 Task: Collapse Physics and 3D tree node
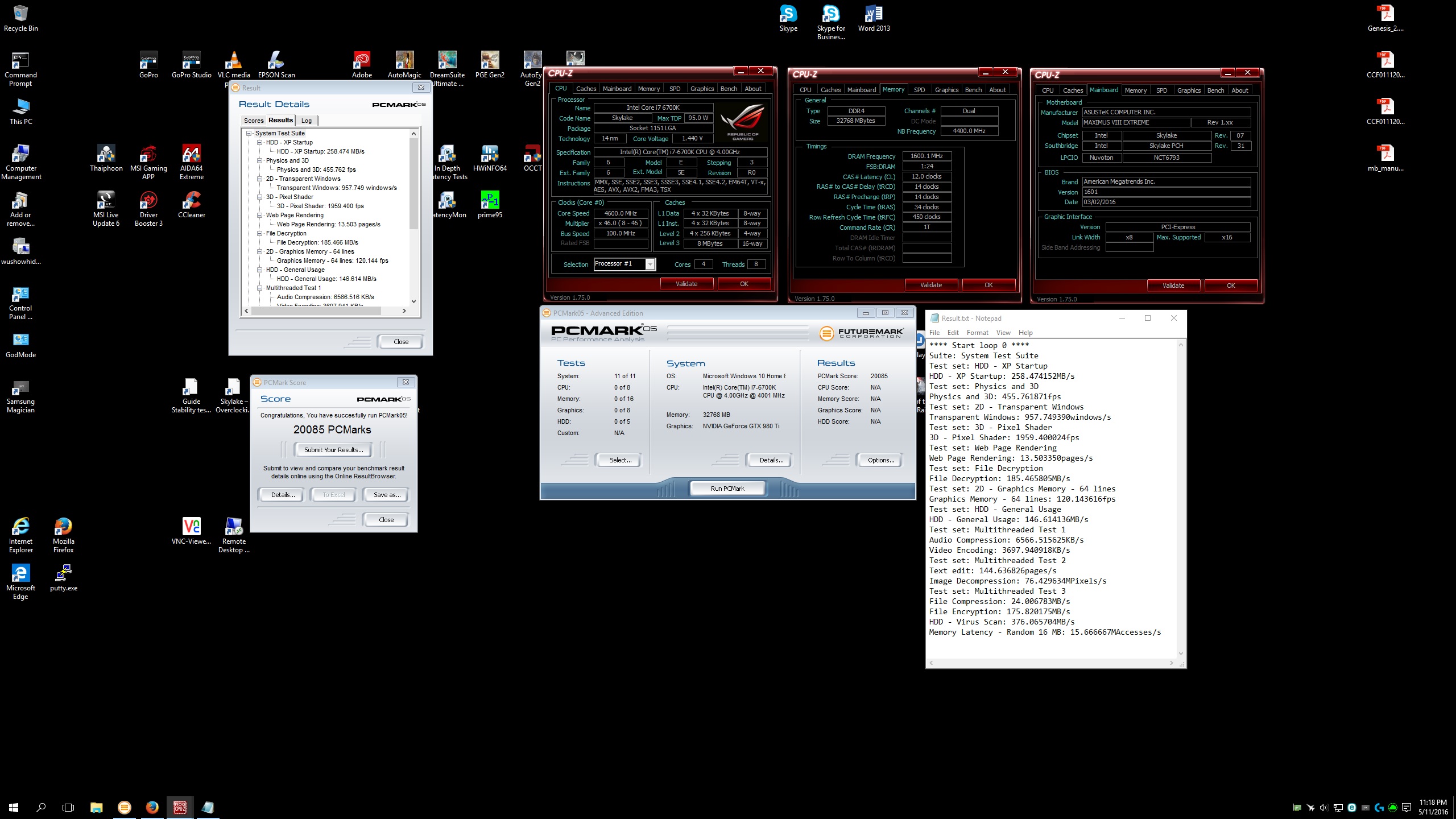[x=259, y=160]
